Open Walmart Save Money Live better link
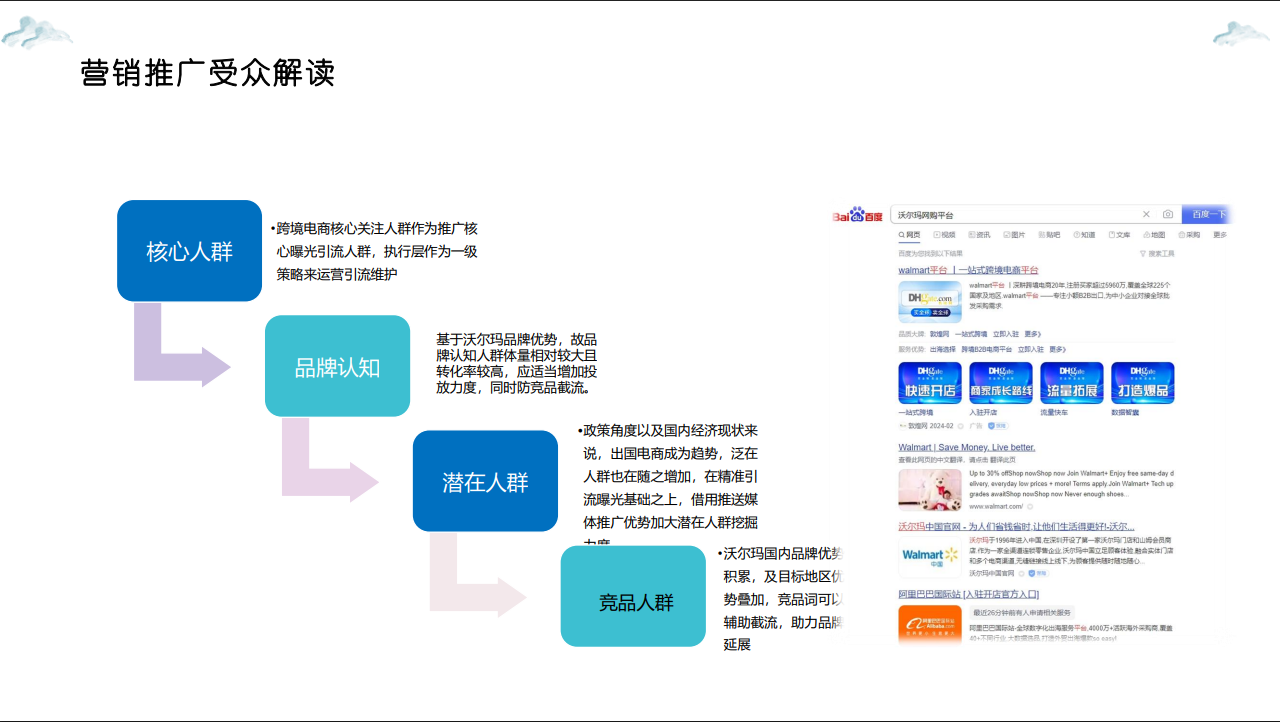 tap(967, 447)
